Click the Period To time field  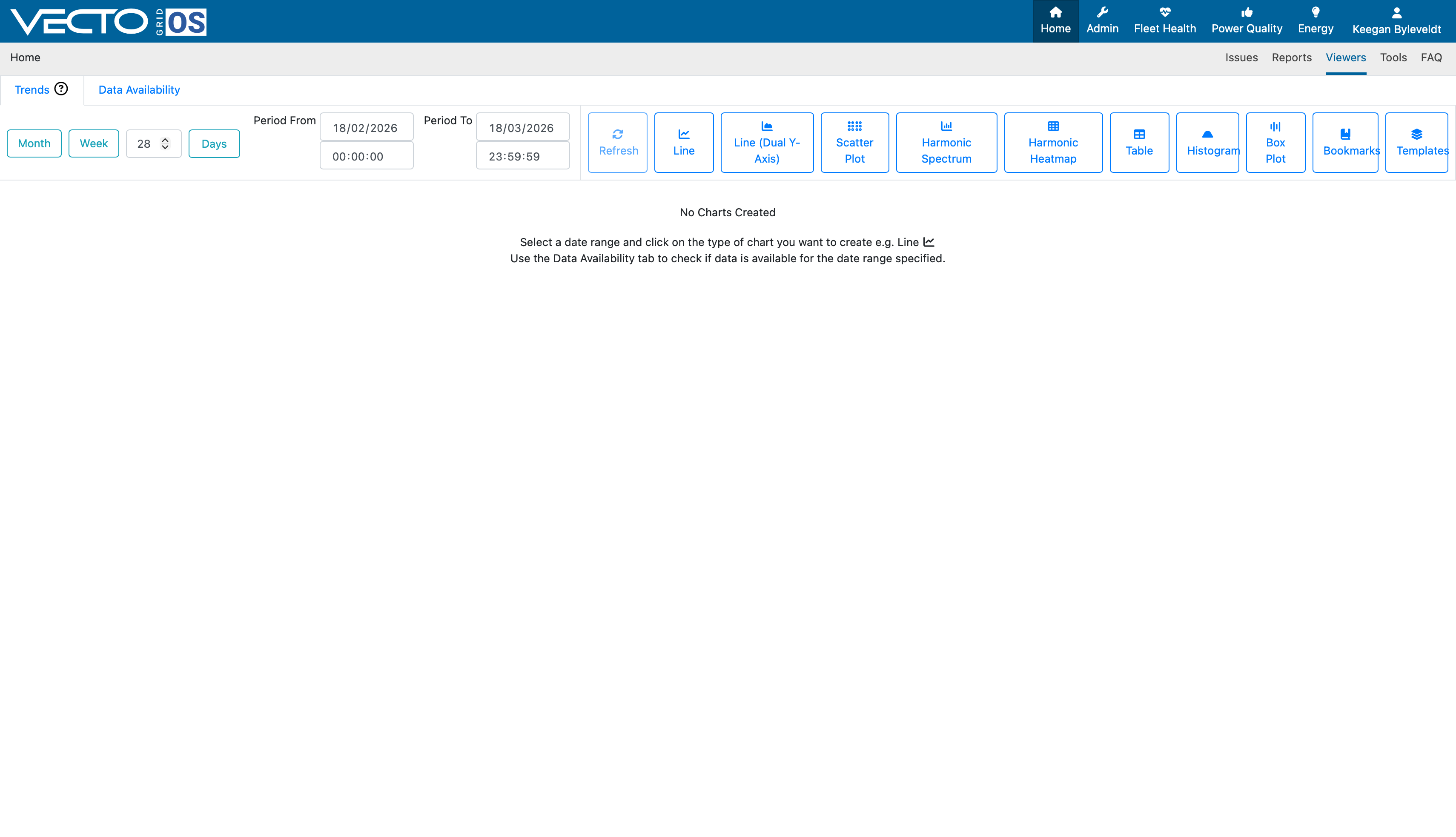[522, 156]
